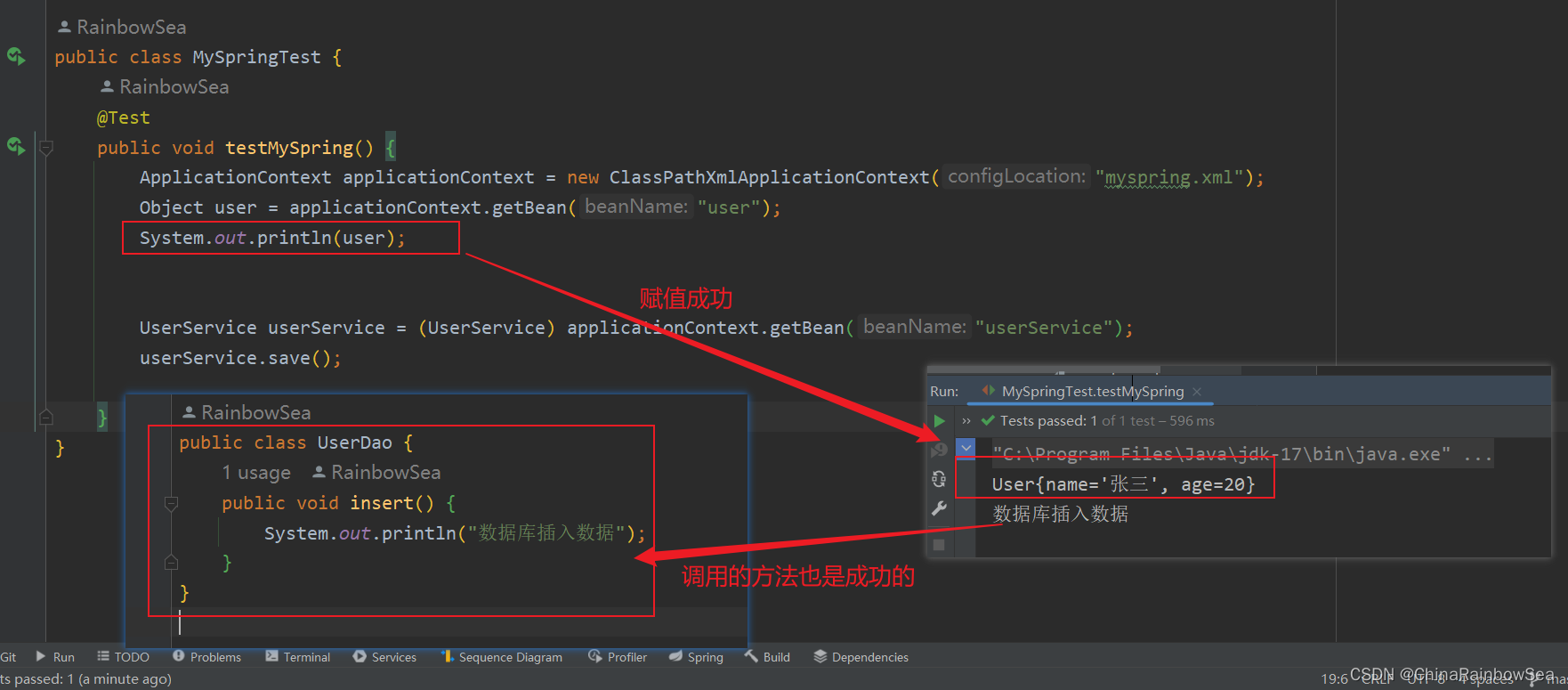Expand the hidden toolbar chevron in Run panel

point(966,421)
